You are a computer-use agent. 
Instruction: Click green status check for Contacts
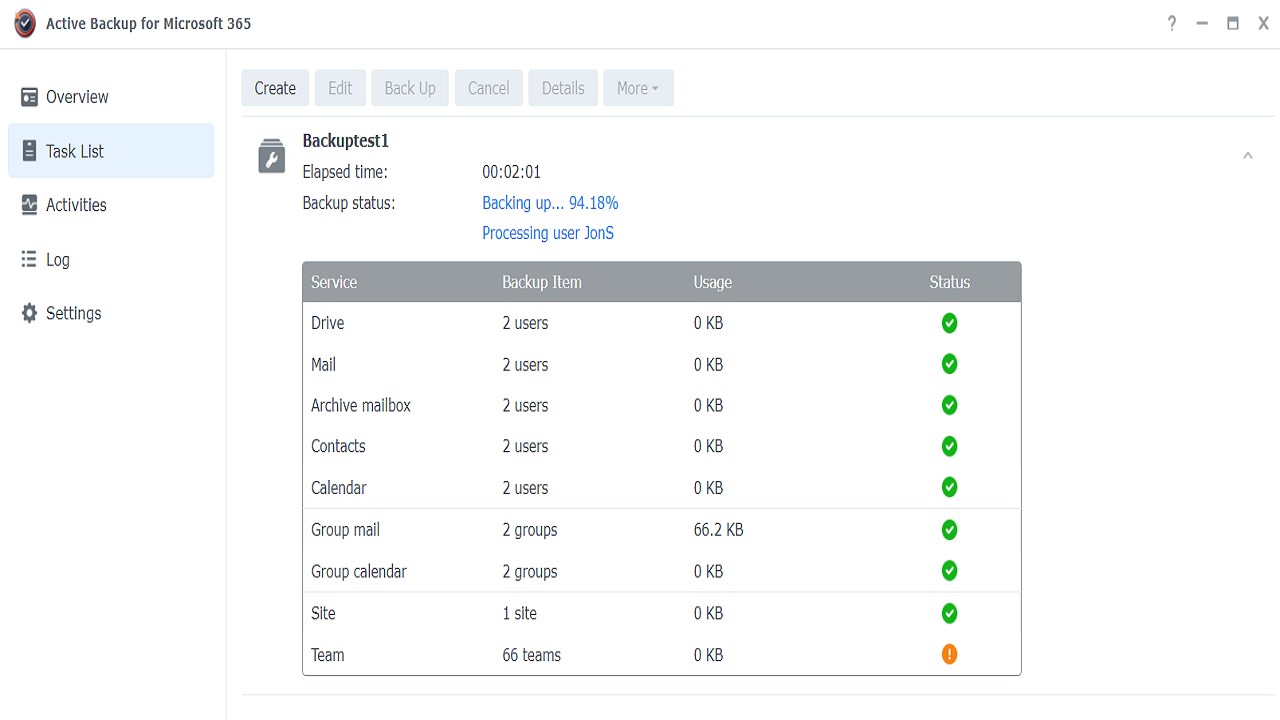[949, 446]
